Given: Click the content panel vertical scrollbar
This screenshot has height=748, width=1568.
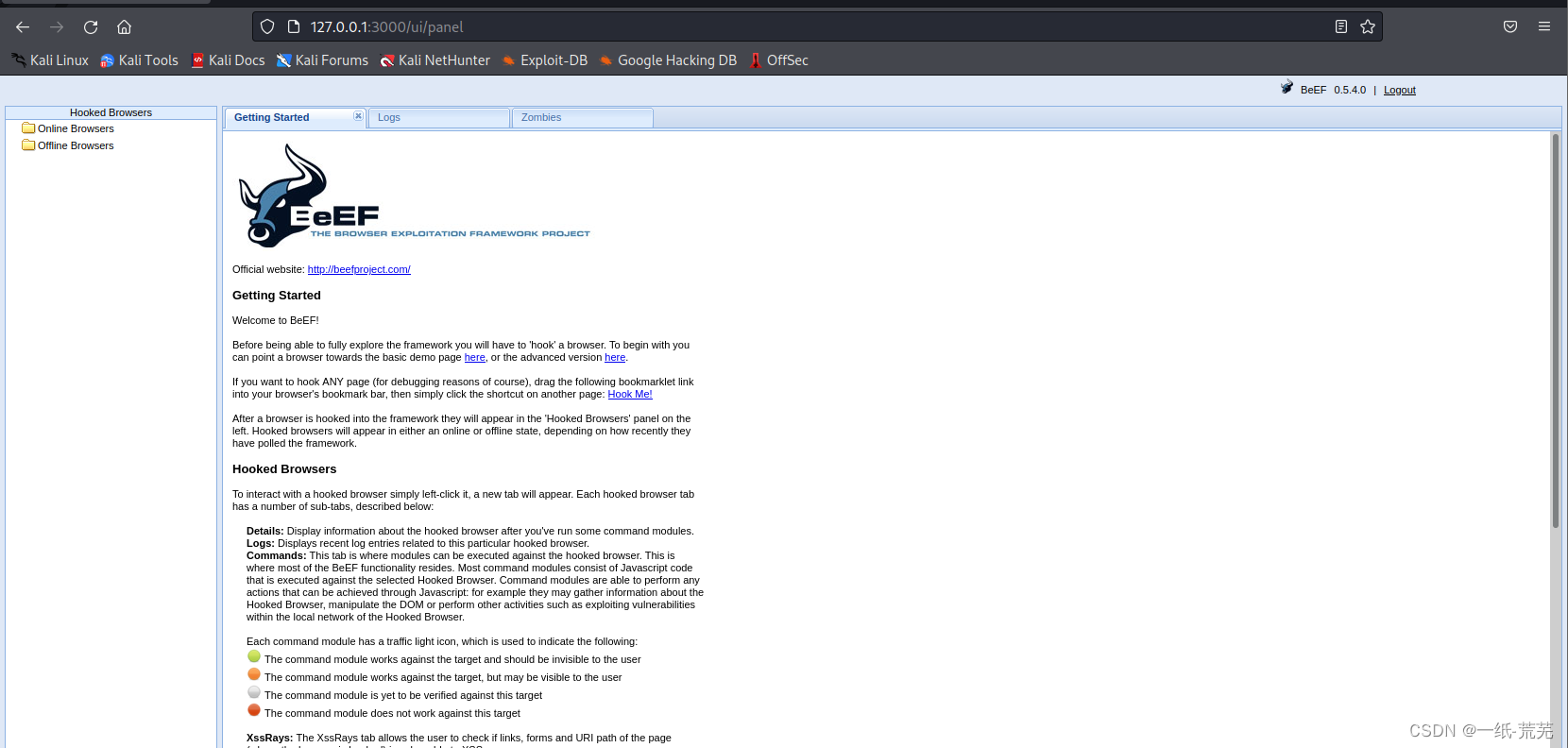Looking at the screenshot, I should click(1555, 331).
